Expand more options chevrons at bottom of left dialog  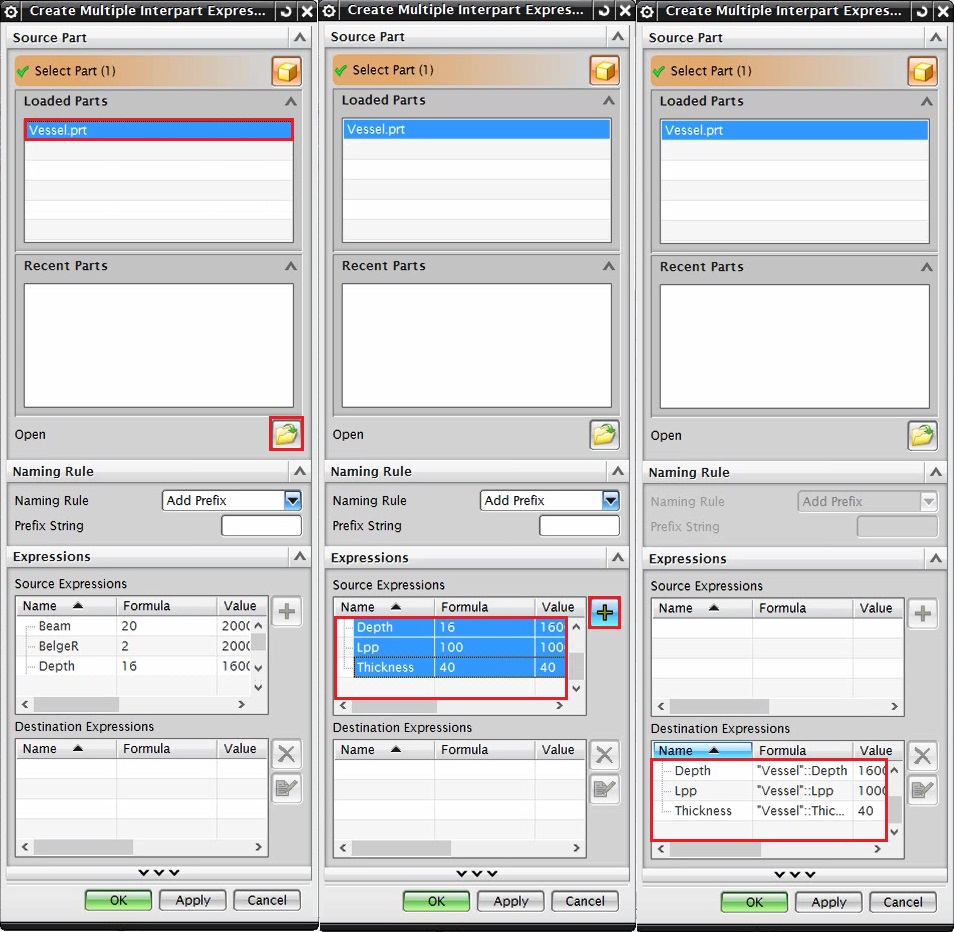coord(159,873)
